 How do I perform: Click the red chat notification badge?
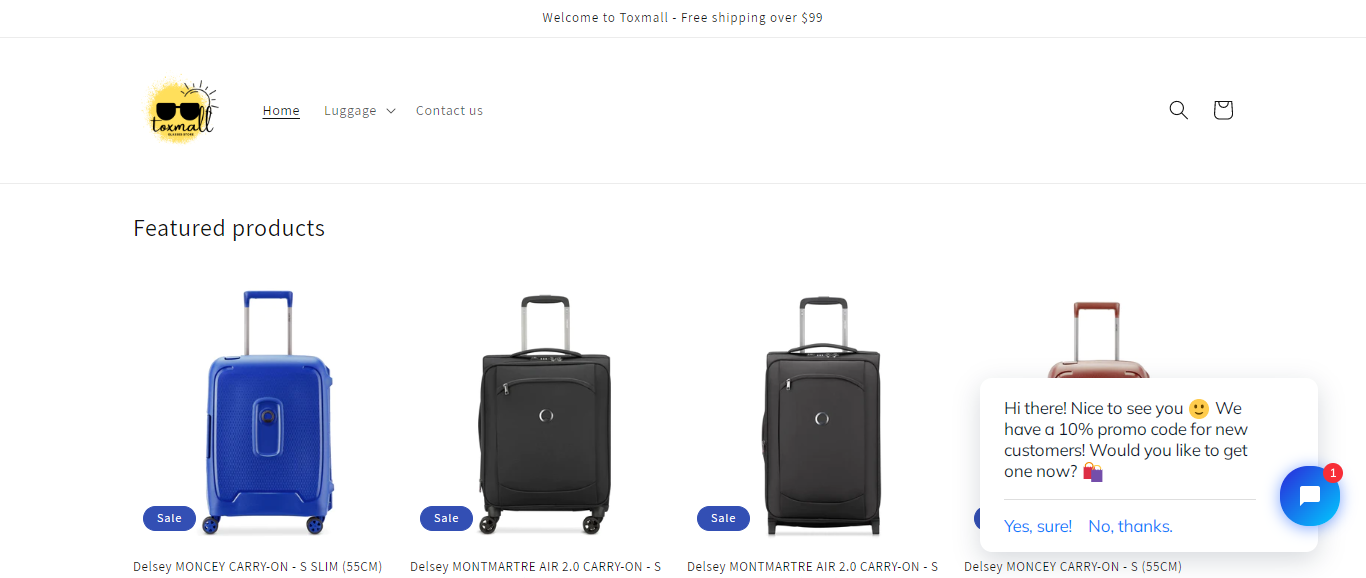[x=1332, y=473]
